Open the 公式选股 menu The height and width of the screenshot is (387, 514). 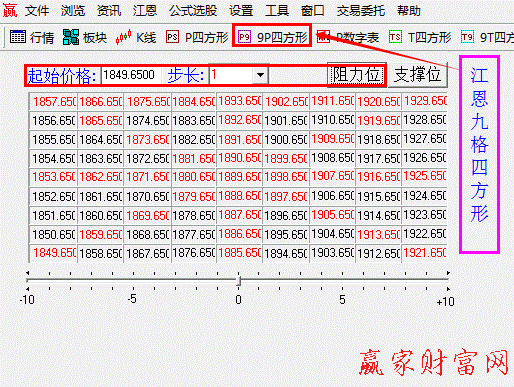click(x=193, y=11)
